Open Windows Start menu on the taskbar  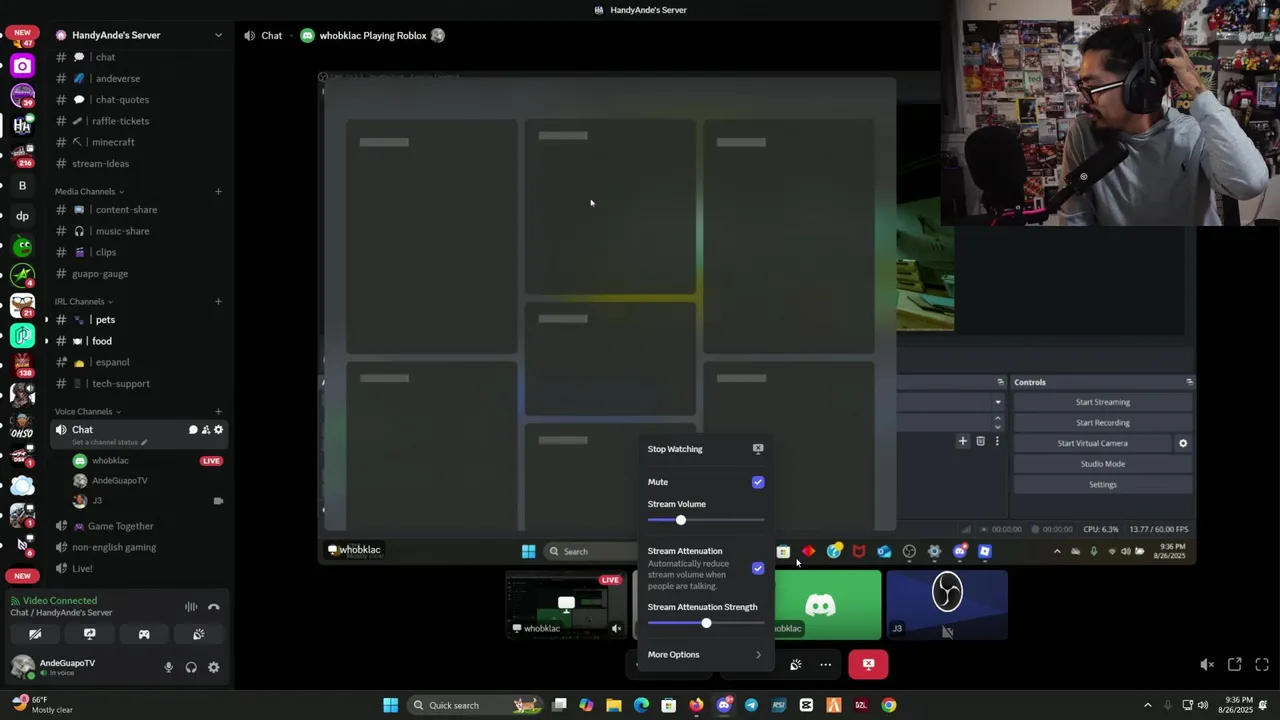pyautogui.click(x=391, y=705)
